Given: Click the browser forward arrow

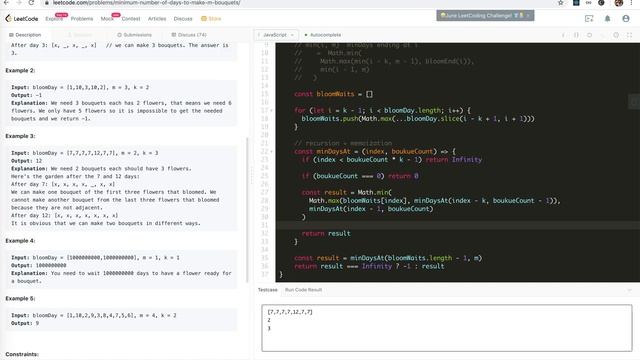Looking at the screenshot, I should (19, 2).
